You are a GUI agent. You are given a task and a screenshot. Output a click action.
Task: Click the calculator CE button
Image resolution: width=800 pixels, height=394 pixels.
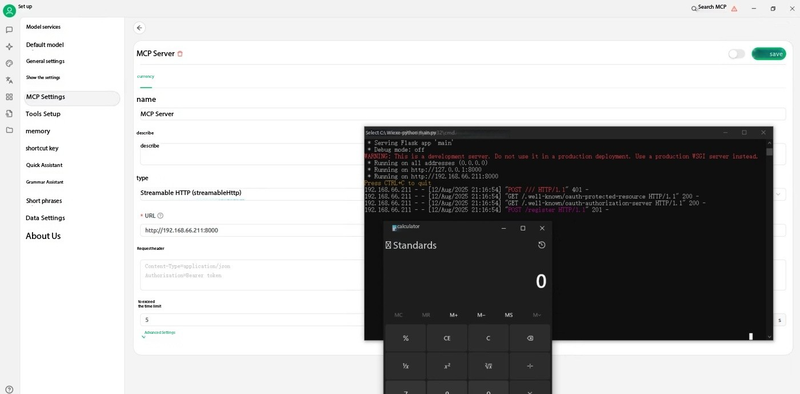pyautogui.click(x=447, y=338)
